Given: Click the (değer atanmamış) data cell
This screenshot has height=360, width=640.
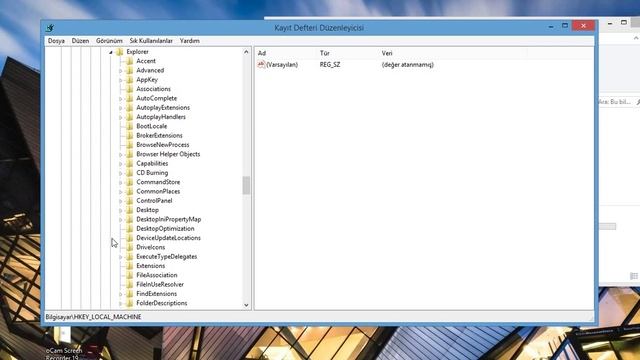Looking at the screenshot, I should pos(408,64).
